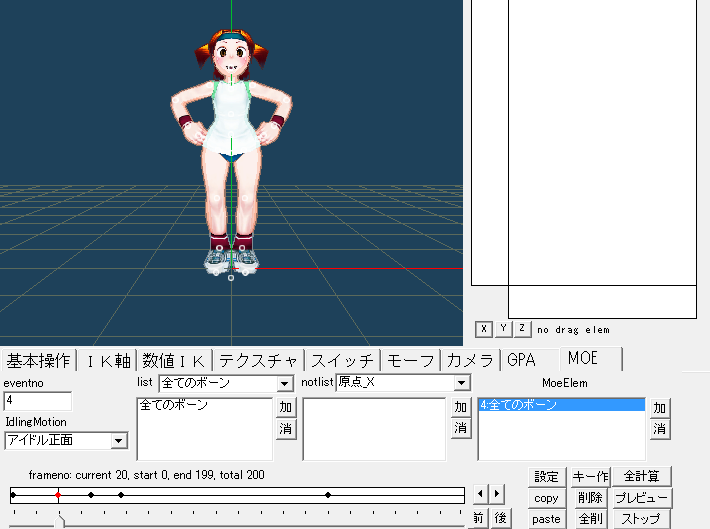Click the 加 button beside list box
Image resolution: width=710 pixels, height=529 pixels.
pos(285,408)
